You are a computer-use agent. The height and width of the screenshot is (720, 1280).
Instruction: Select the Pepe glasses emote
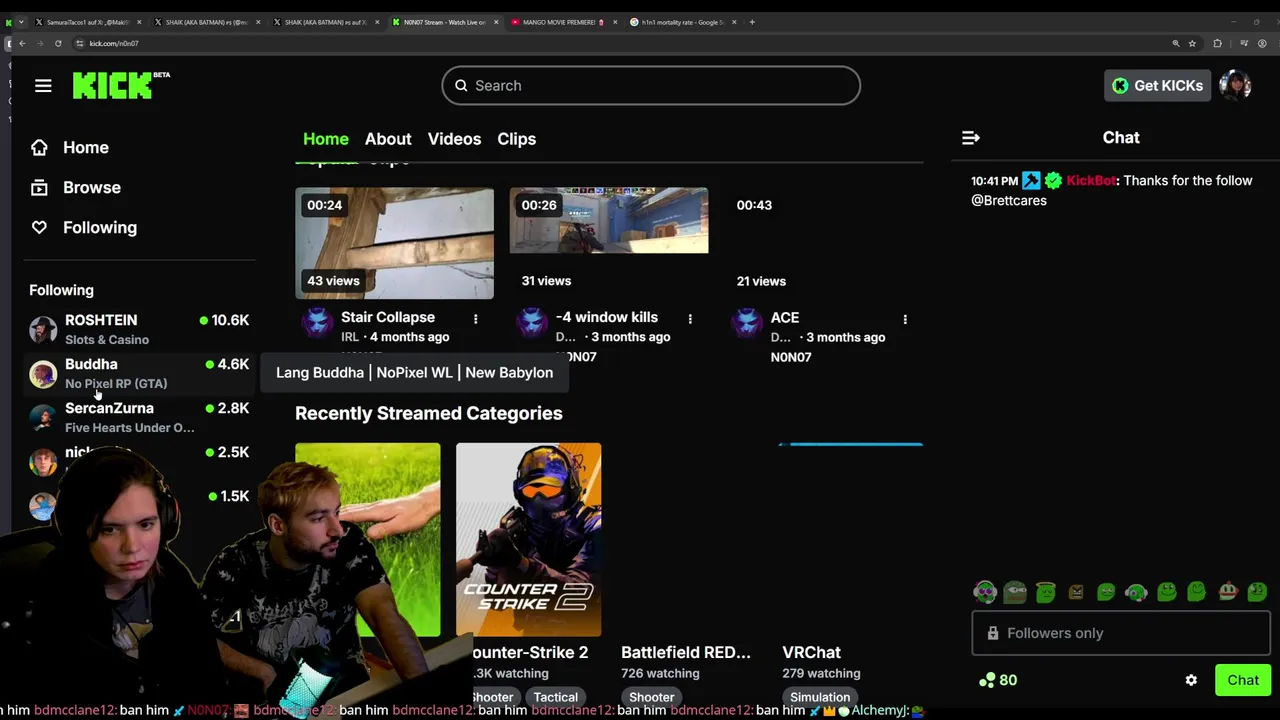pos(1015,592)
